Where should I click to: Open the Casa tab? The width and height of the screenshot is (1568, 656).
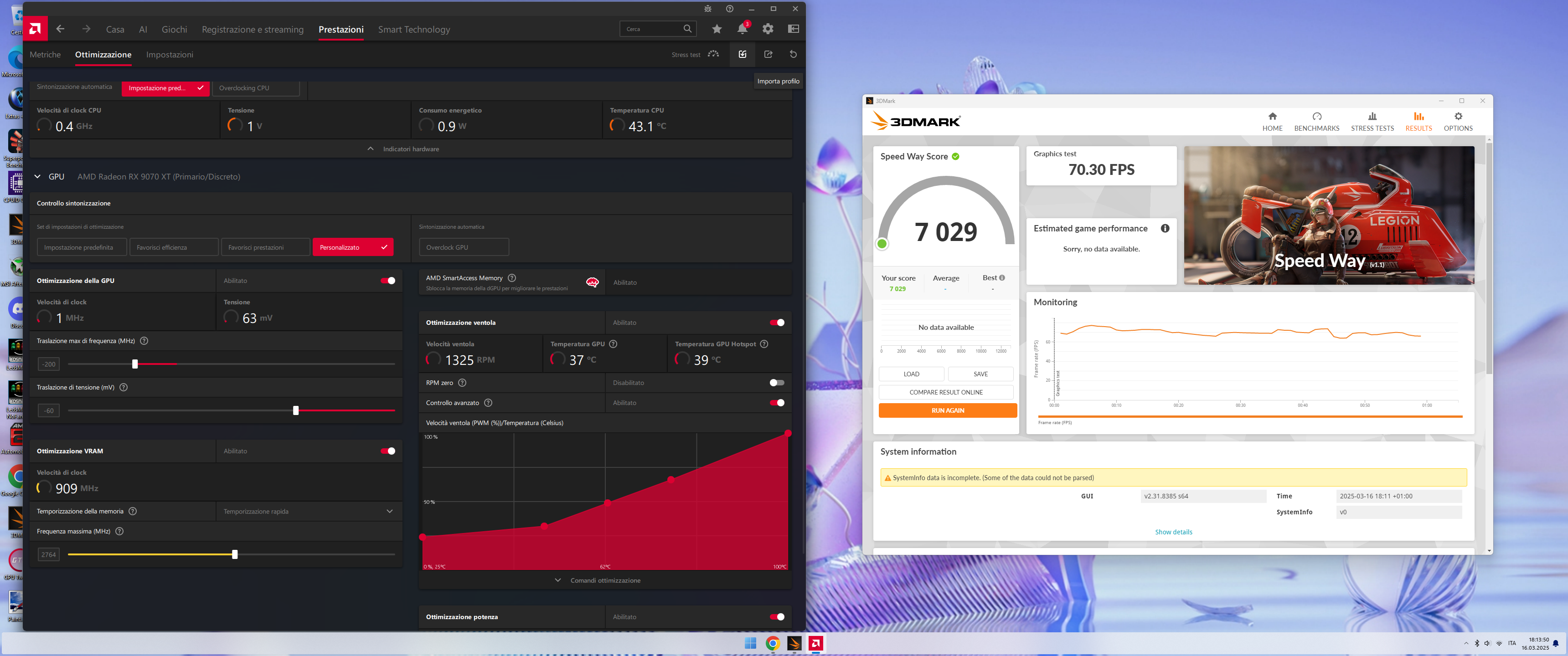click(x=115, y=29)
